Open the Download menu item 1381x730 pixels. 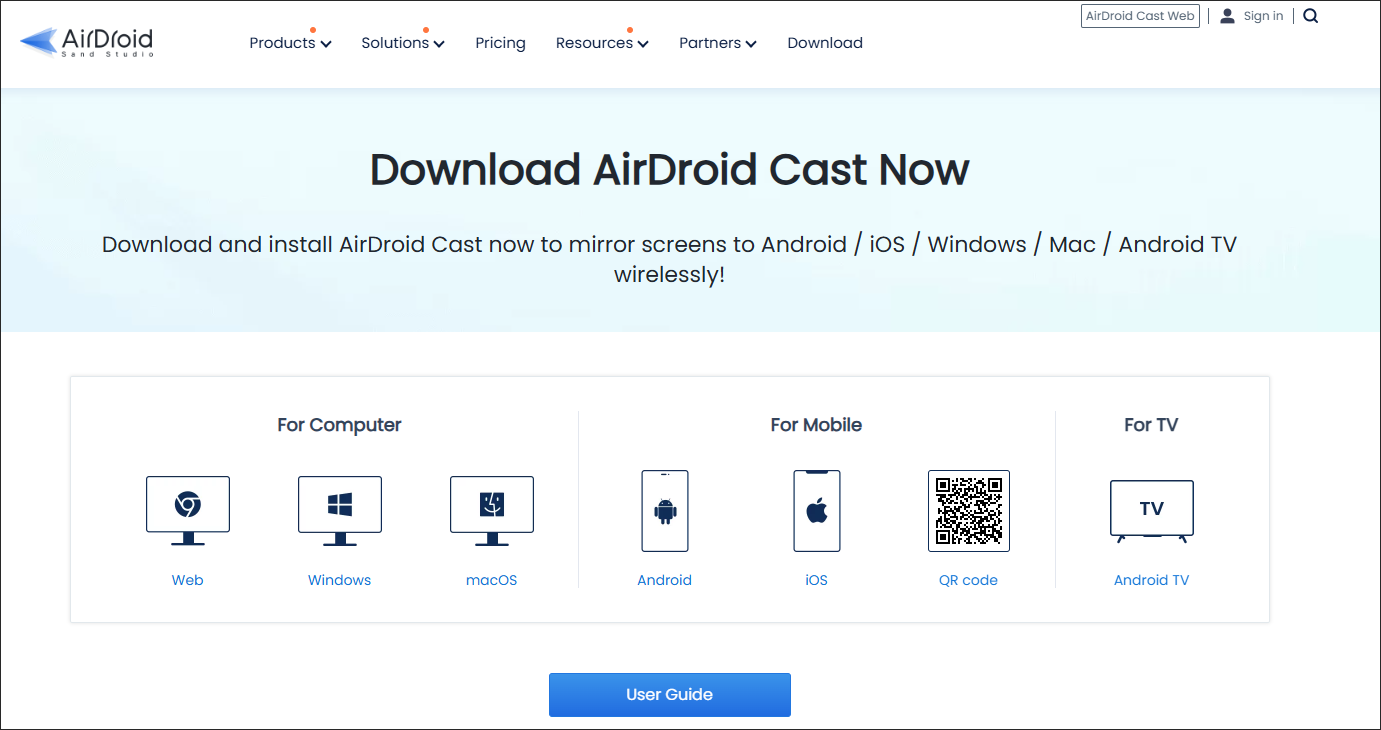(x=824, y=43)
